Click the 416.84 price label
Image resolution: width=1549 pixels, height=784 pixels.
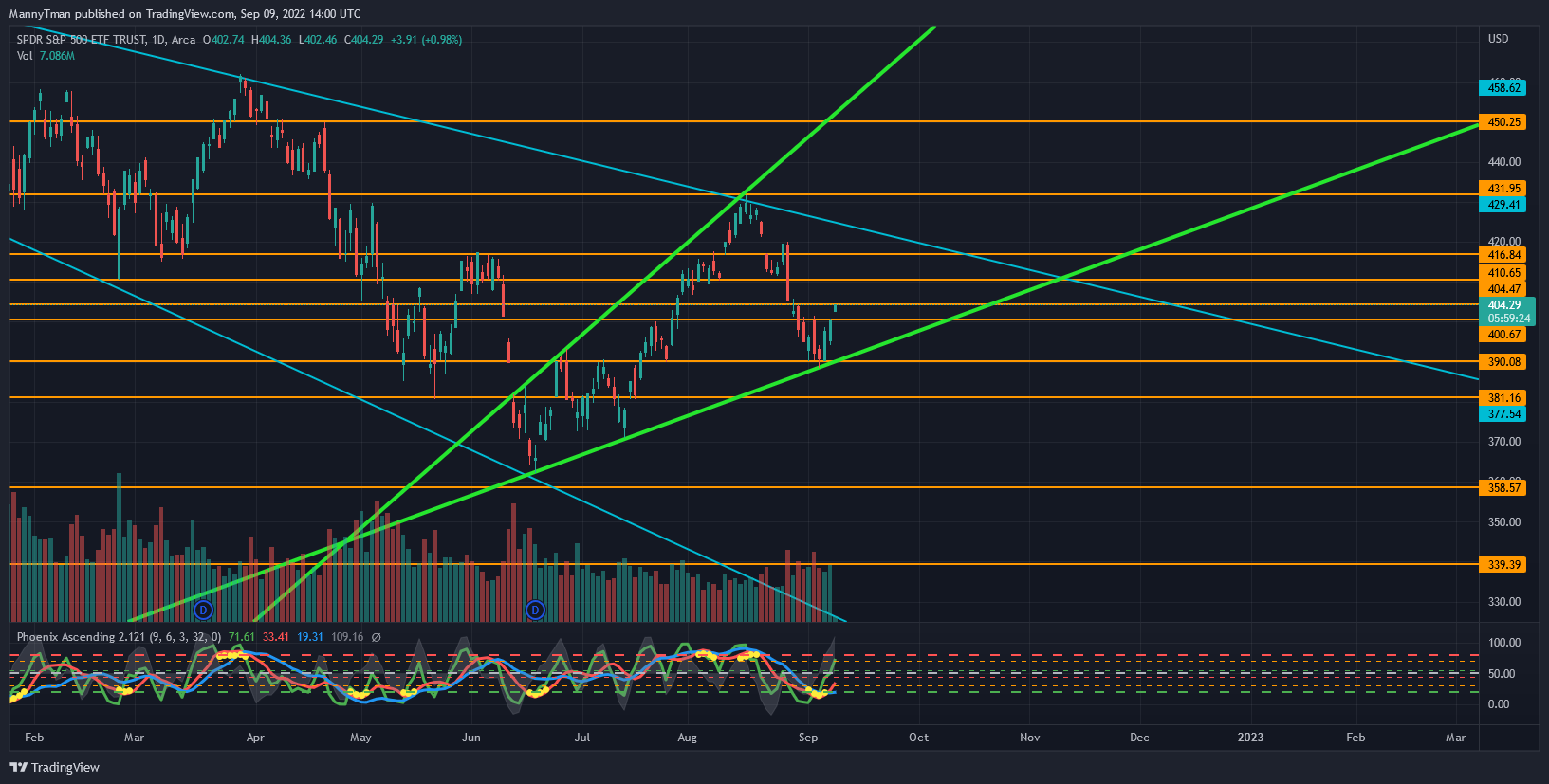coord(1503,255)
